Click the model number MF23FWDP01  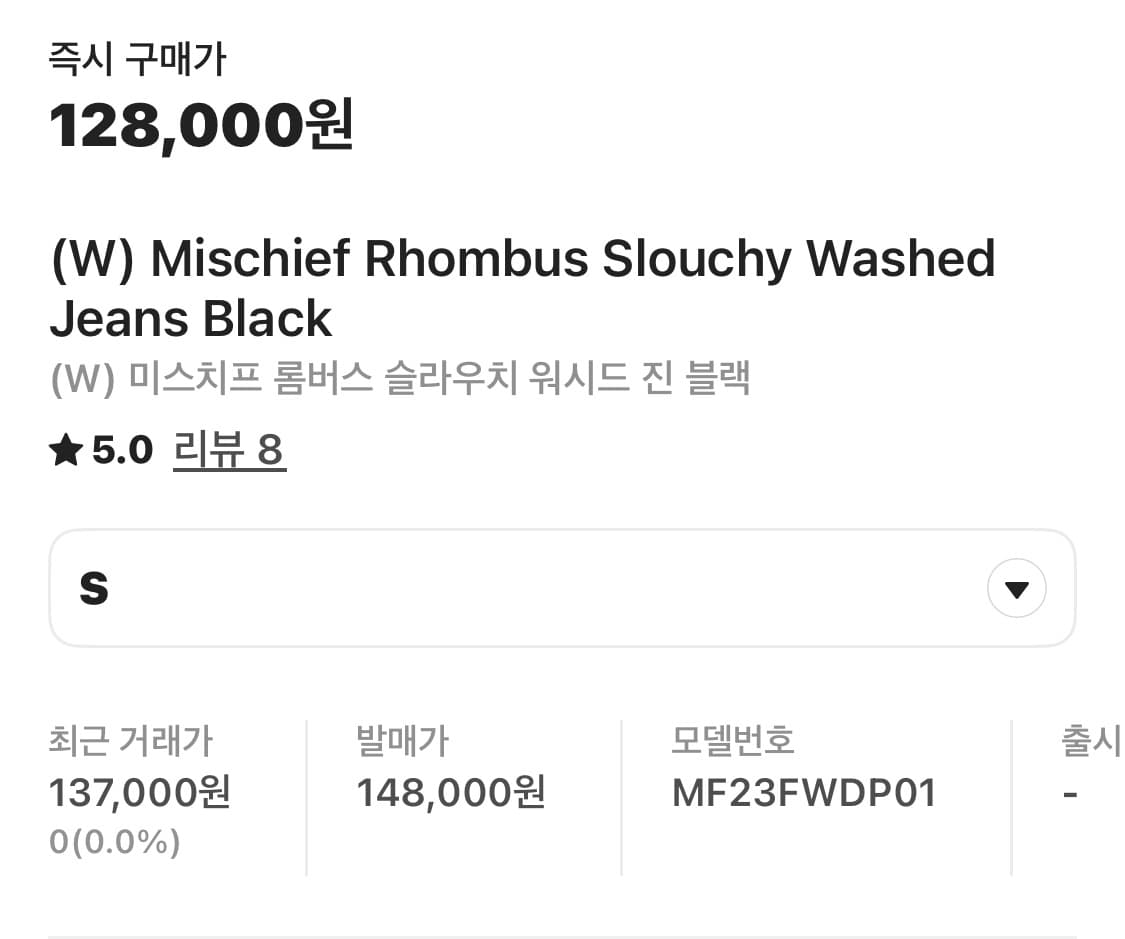coord(804,793)
